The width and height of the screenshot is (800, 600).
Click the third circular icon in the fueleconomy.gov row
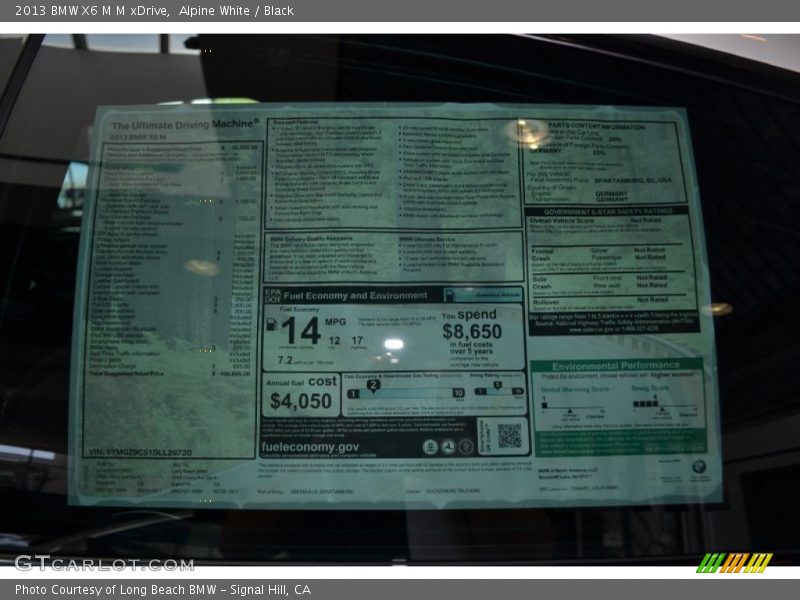466,448
